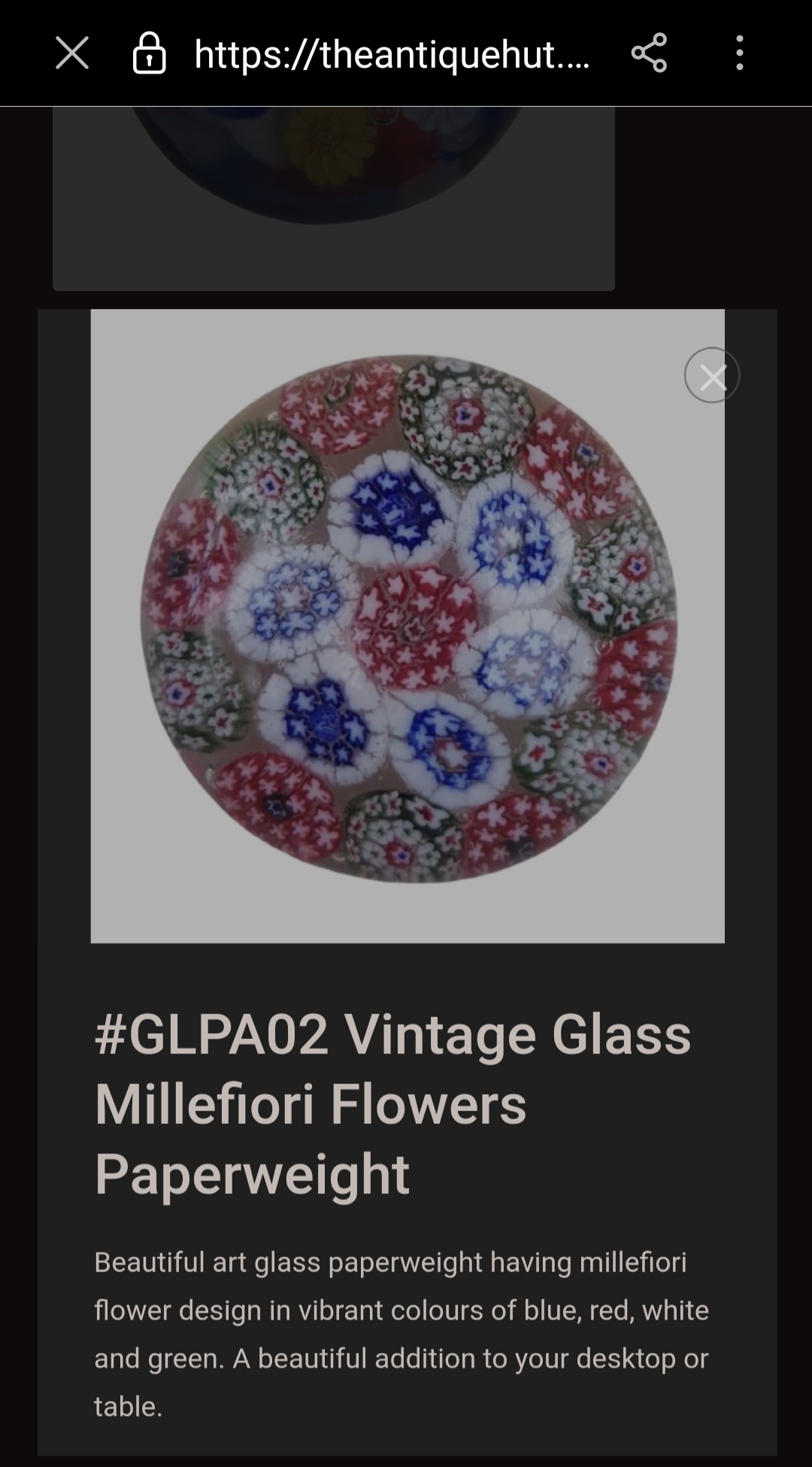Click the word Paperweight in the heading
The width and height of the screenshot is (812, 1467).
pyautogui.click(x=252, y=1174)
